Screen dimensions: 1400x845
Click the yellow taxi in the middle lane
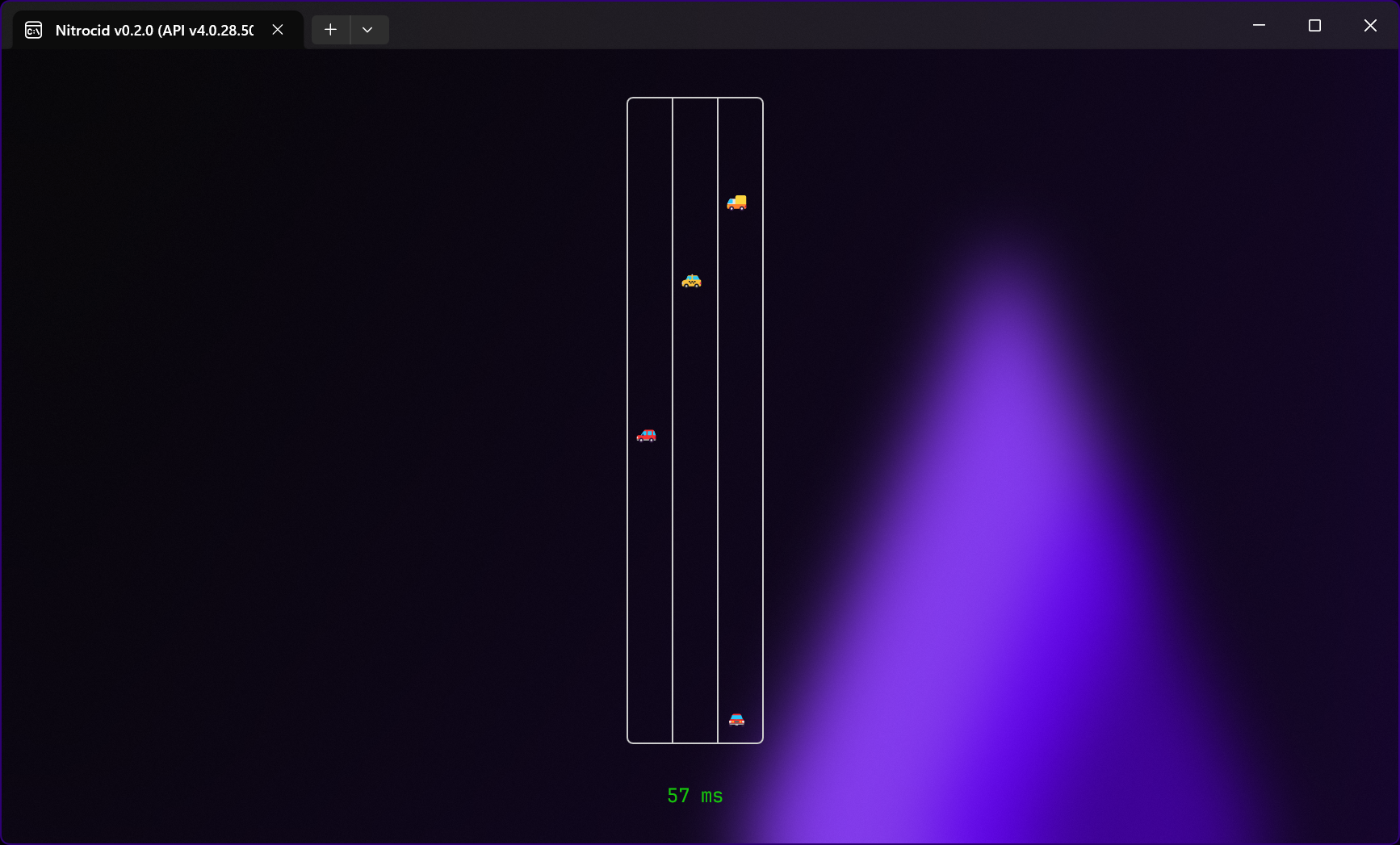pos(691,281)
